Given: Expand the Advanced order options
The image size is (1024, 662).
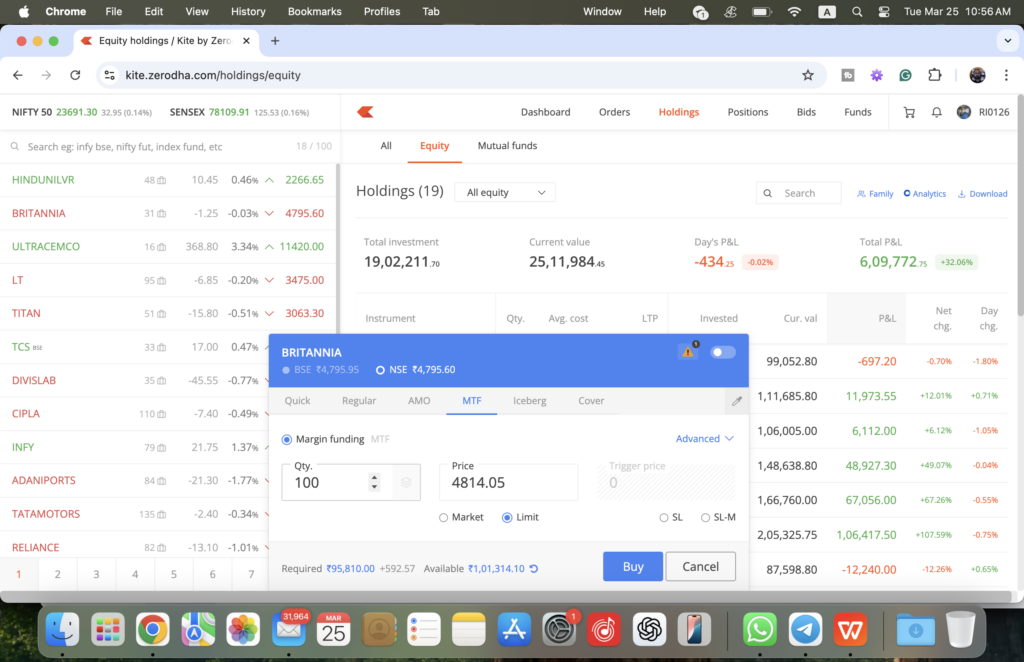Looking at the screenshot, I should click(705, 439).
